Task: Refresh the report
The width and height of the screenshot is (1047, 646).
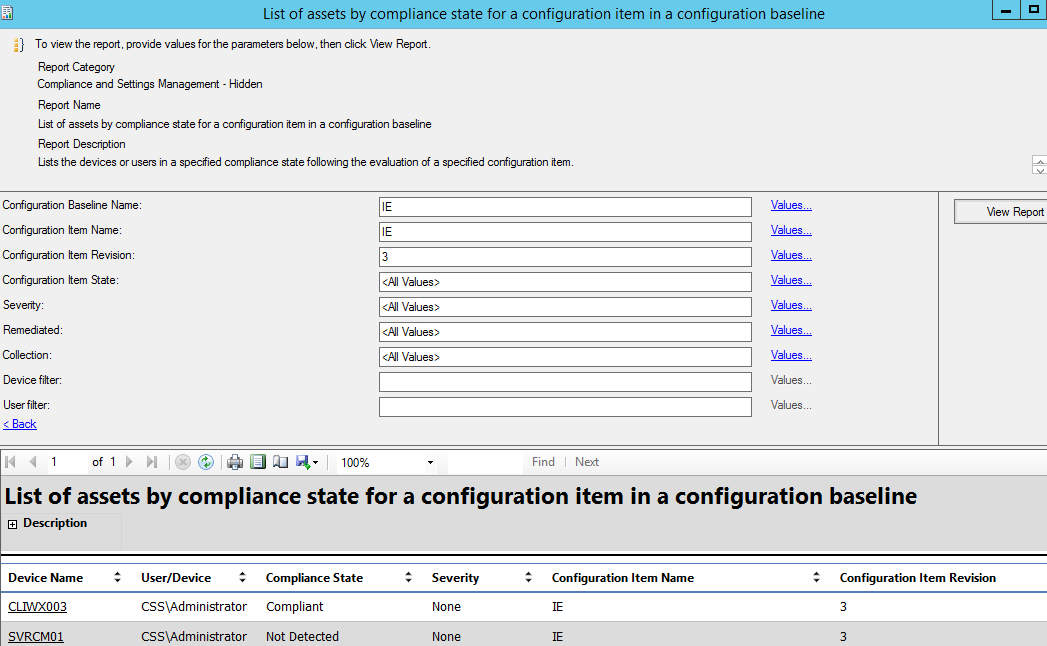Action: click(x=206, y=462)
